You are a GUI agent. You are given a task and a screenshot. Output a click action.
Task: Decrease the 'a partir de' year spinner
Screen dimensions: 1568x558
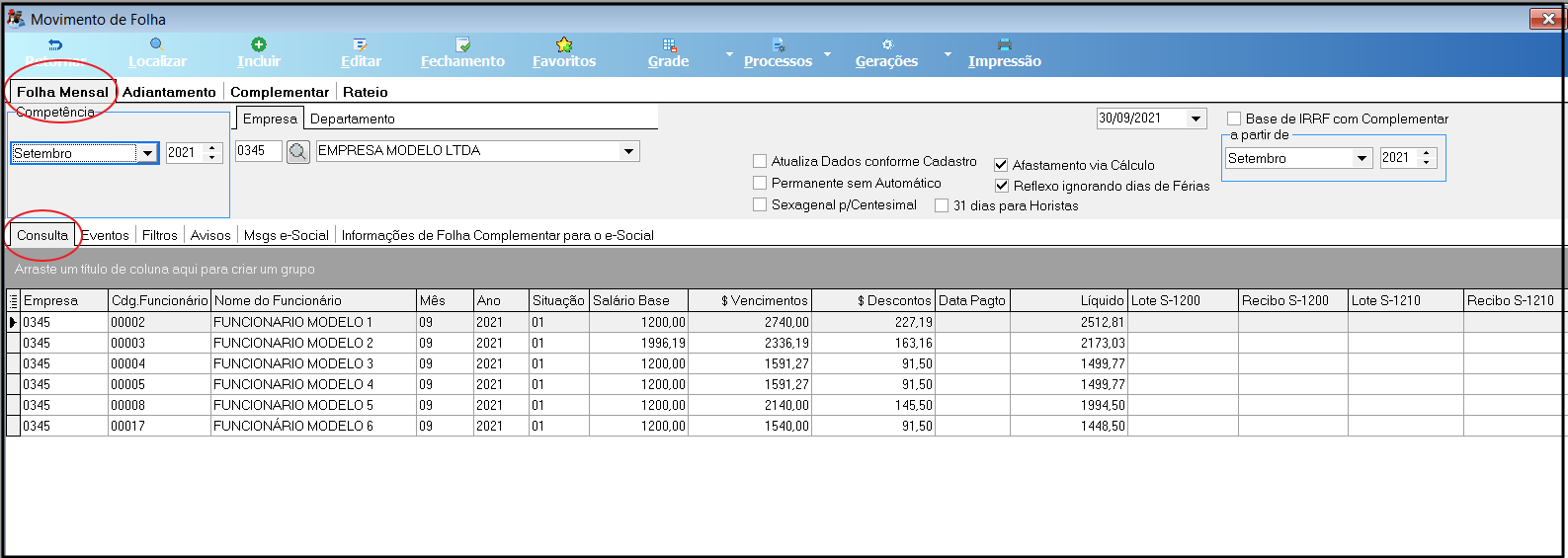1426,163
